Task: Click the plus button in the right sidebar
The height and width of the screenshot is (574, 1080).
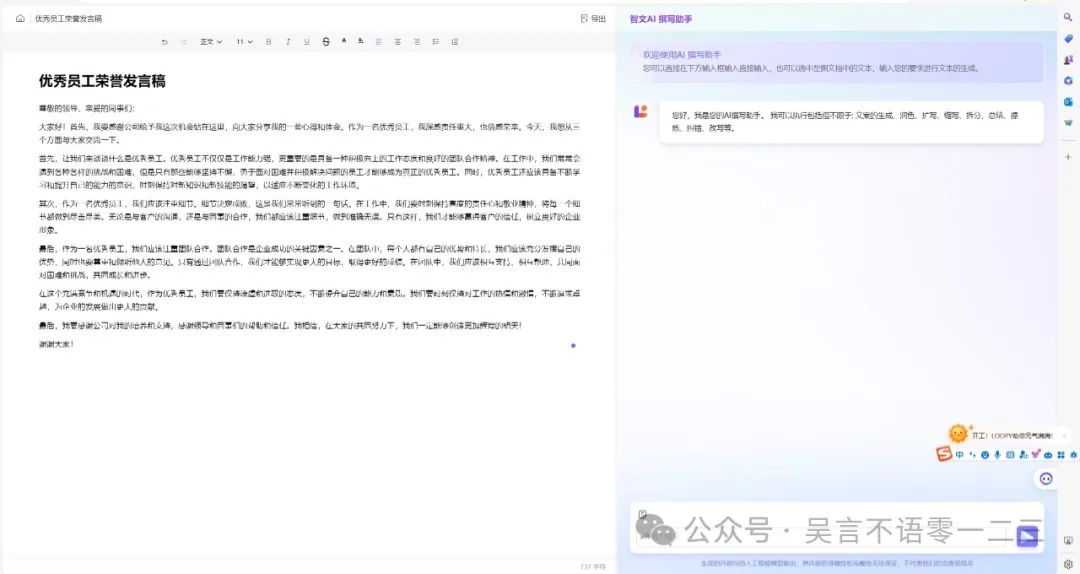Action: (x=1068, y=156)
